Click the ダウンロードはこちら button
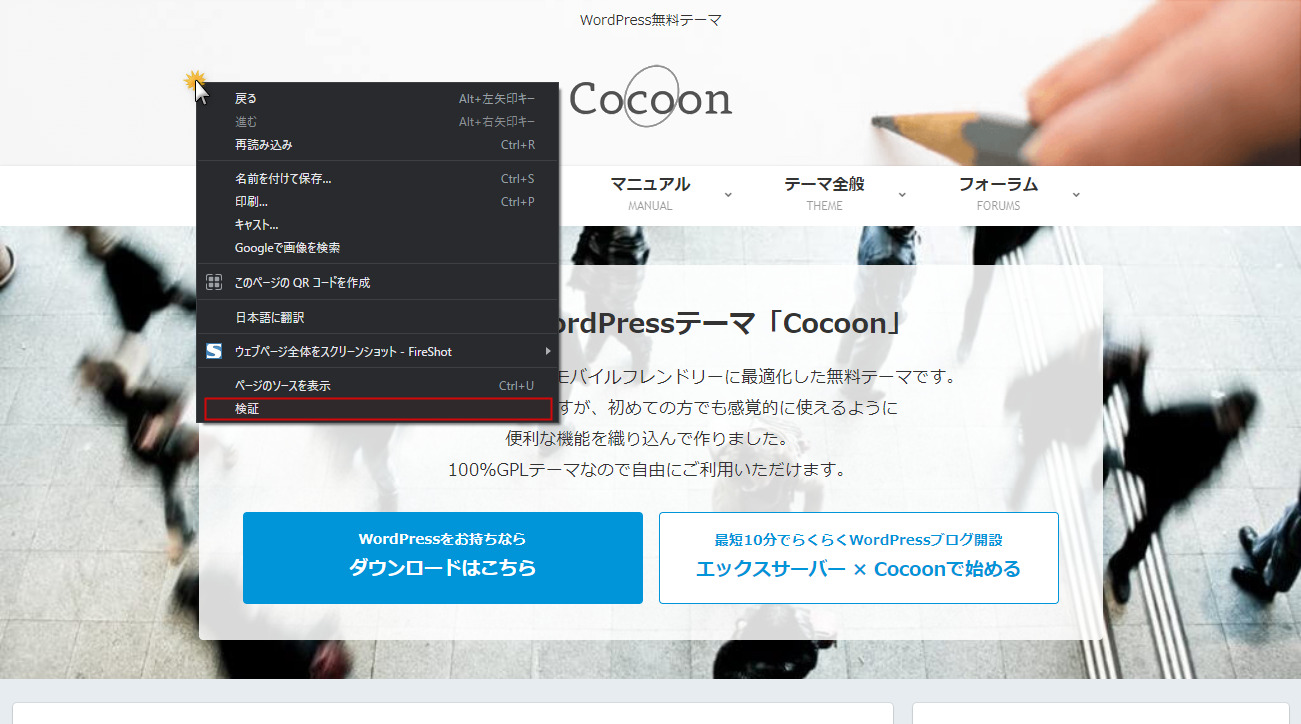This screenshot has width=1301, height=724. coord(443,558)
